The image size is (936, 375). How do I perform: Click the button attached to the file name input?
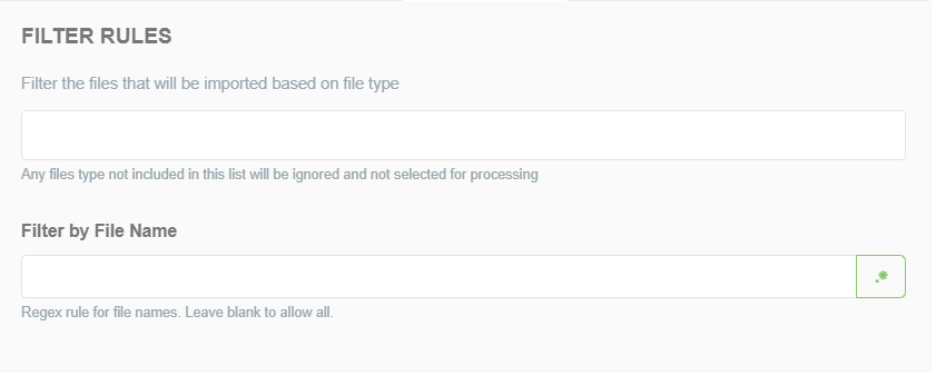[x=881, y=276]
